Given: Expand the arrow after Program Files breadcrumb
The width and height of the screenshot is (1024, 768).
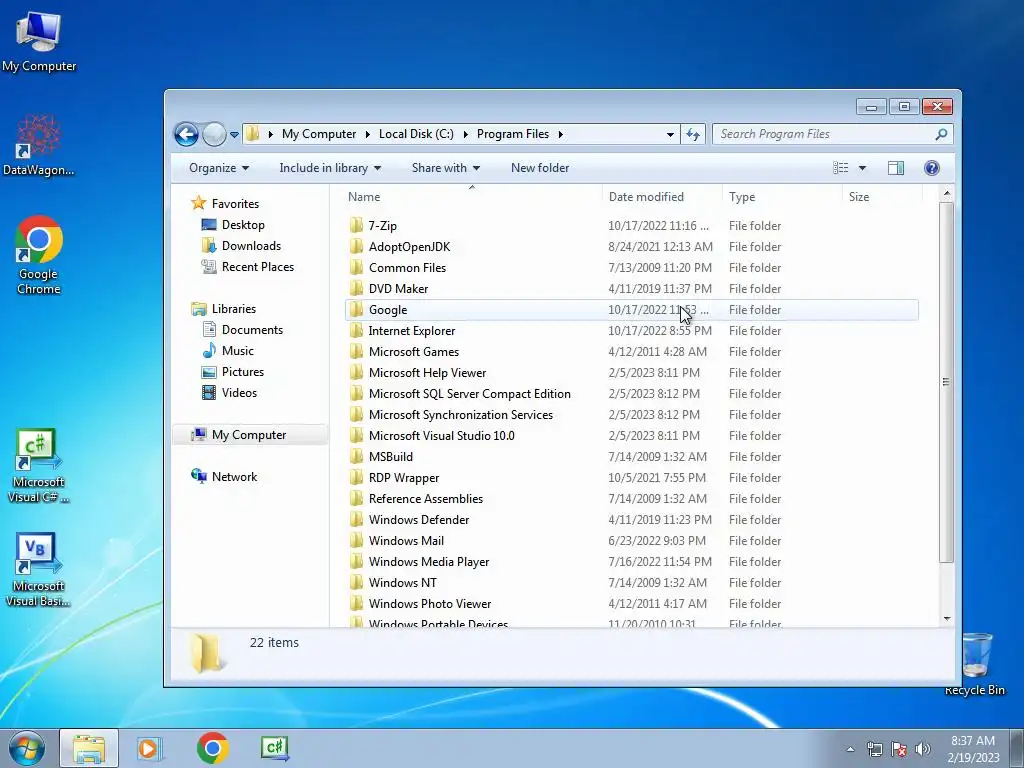Looking at the screenshot, I should [x=560, y=135].
